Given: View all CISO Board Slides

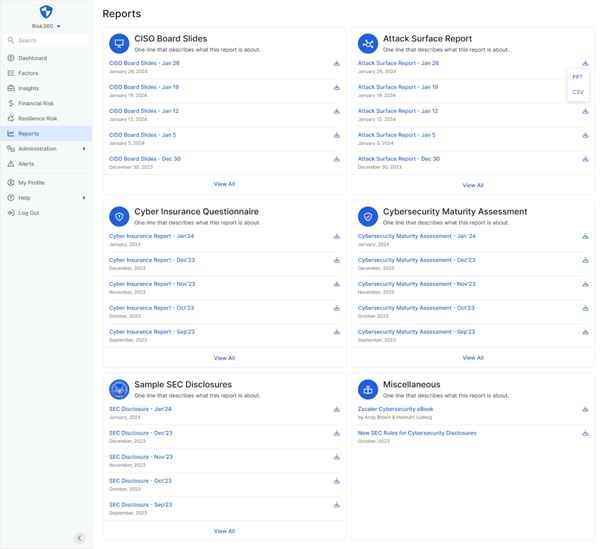Looking at the screenshot, I should coord(224,184).
